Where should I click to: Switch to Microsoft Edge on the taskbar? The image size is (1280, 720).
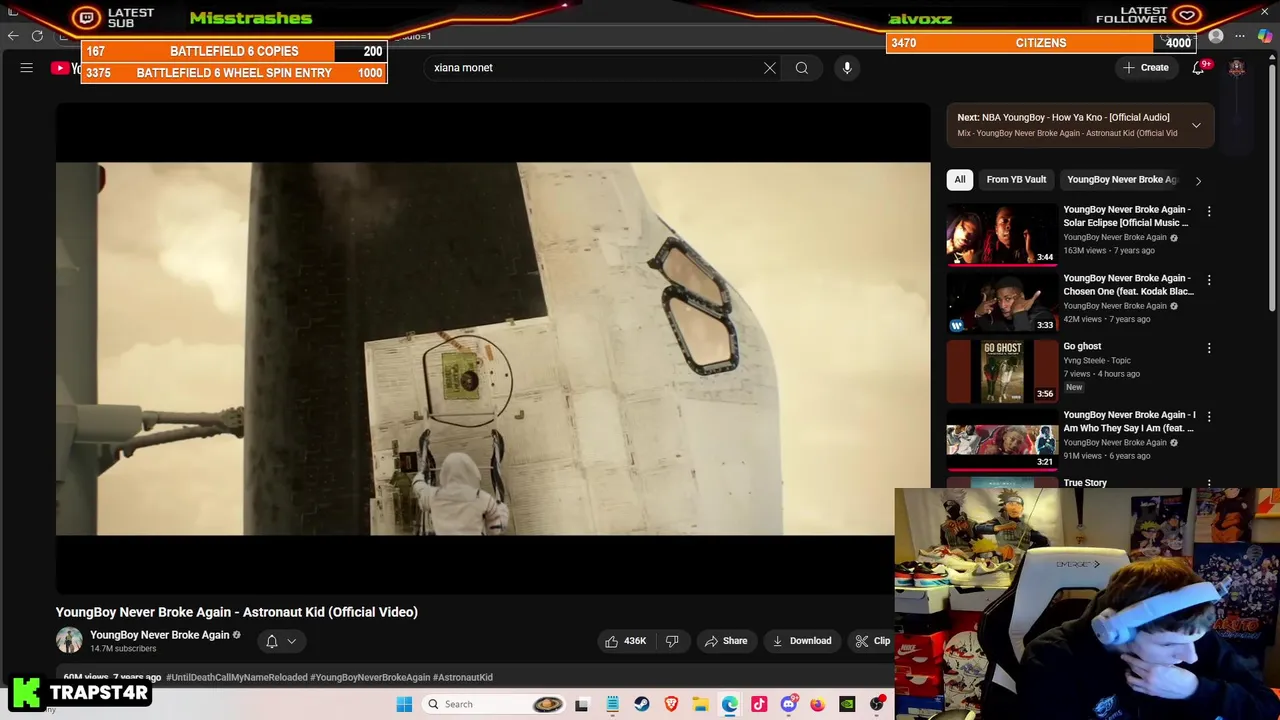[730, 704]
